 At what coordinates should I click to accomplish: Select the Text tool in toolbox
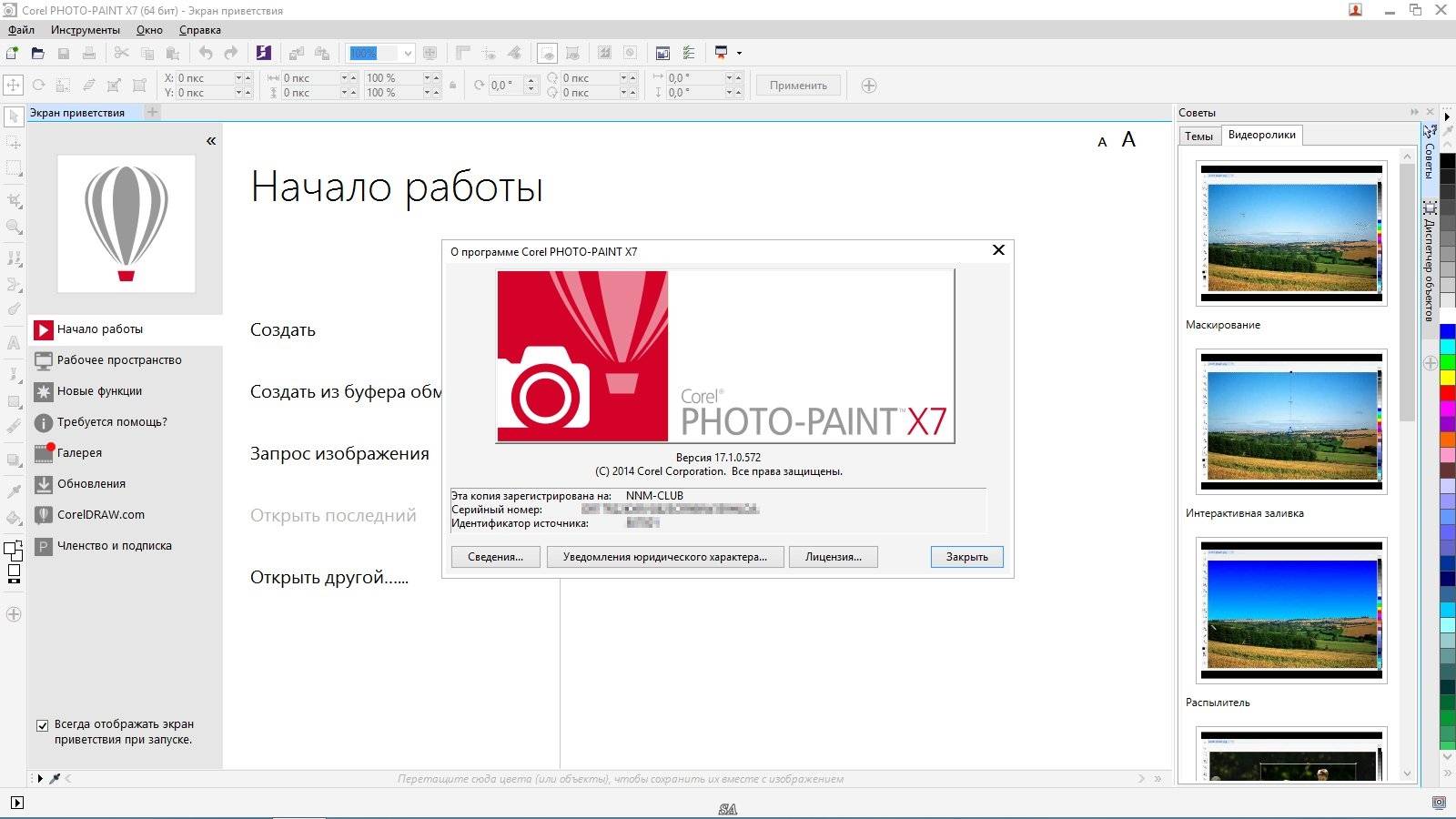tap(14, 343)
